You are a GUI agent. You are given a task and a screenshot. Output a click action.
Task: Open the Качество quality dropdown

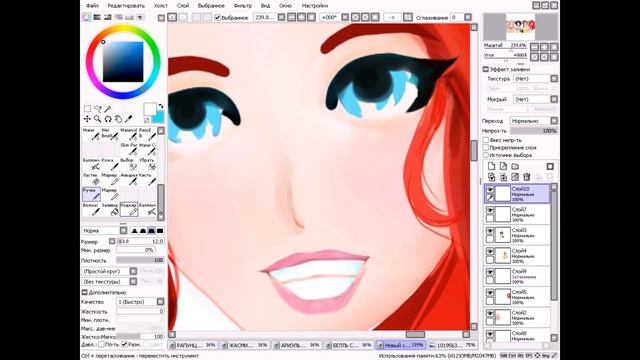pyautogui.click(x=140, y=302)
